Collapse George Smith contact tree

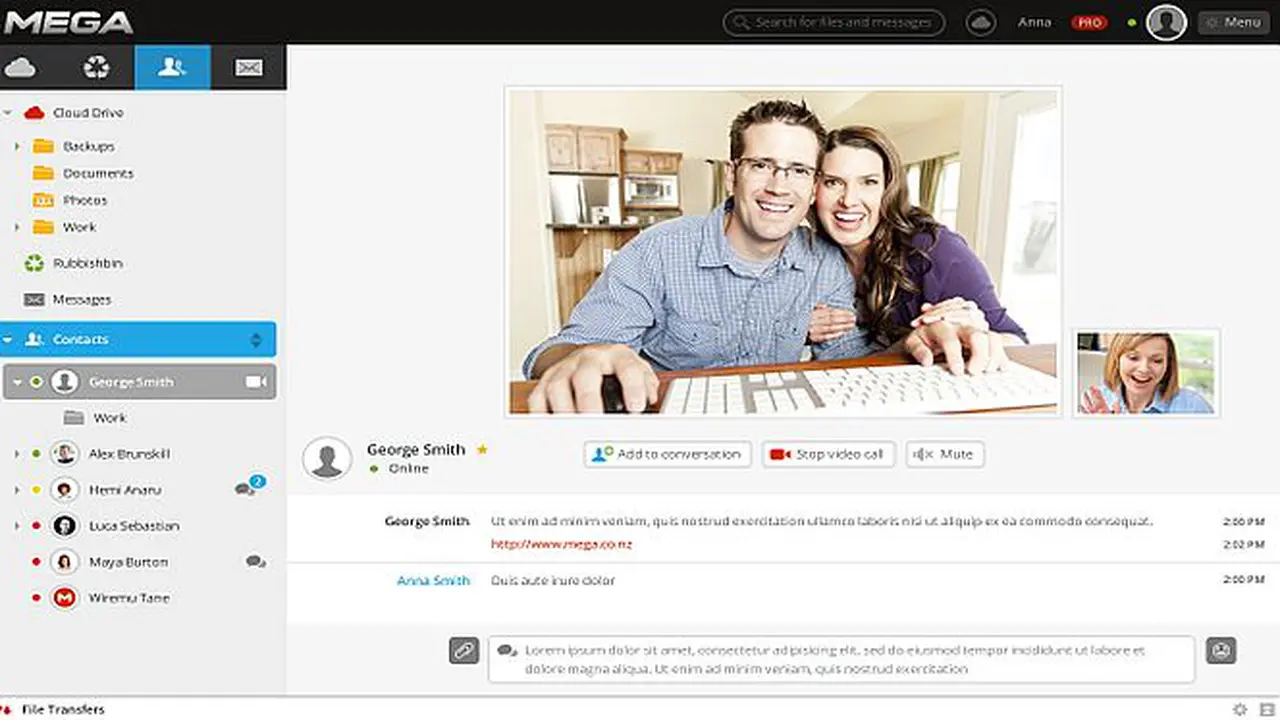pos(17,382)
